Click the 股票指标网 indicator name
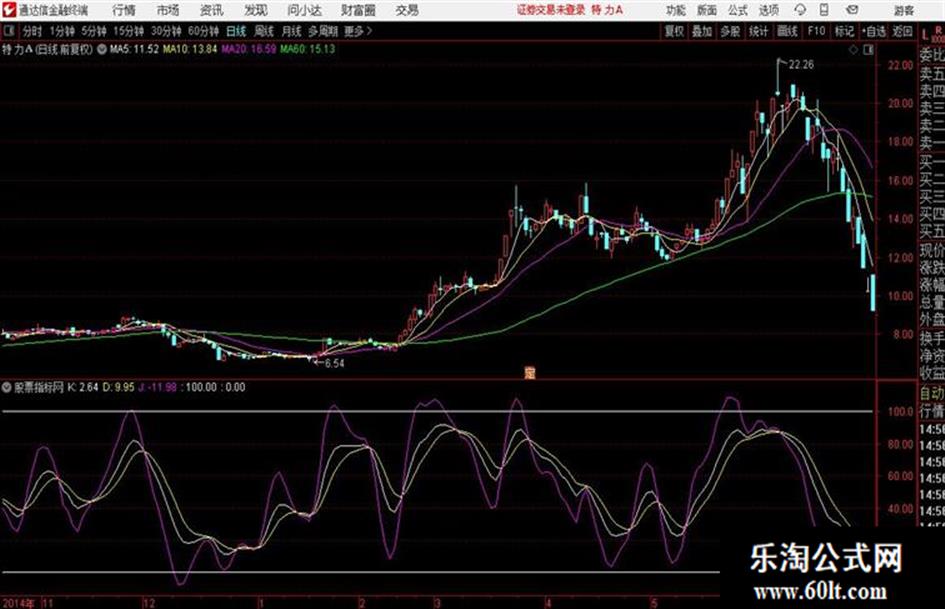This screenshot has width=945, height=609. (39, 388)
